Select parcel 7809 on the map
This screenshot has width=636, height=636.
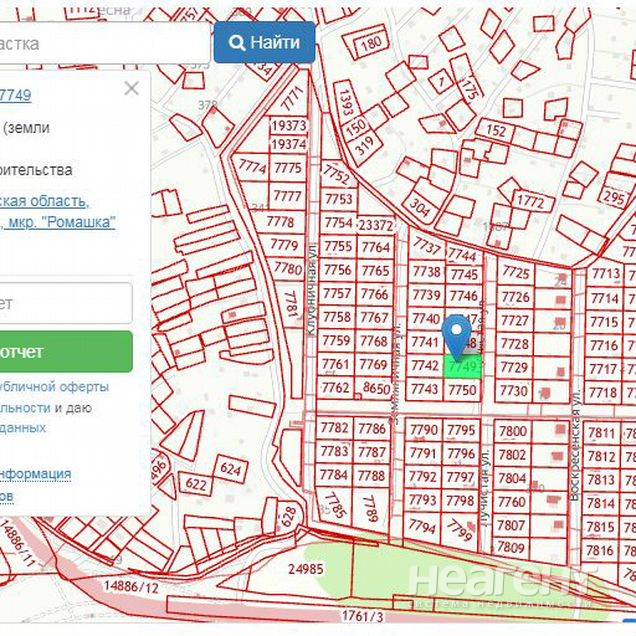511,547
